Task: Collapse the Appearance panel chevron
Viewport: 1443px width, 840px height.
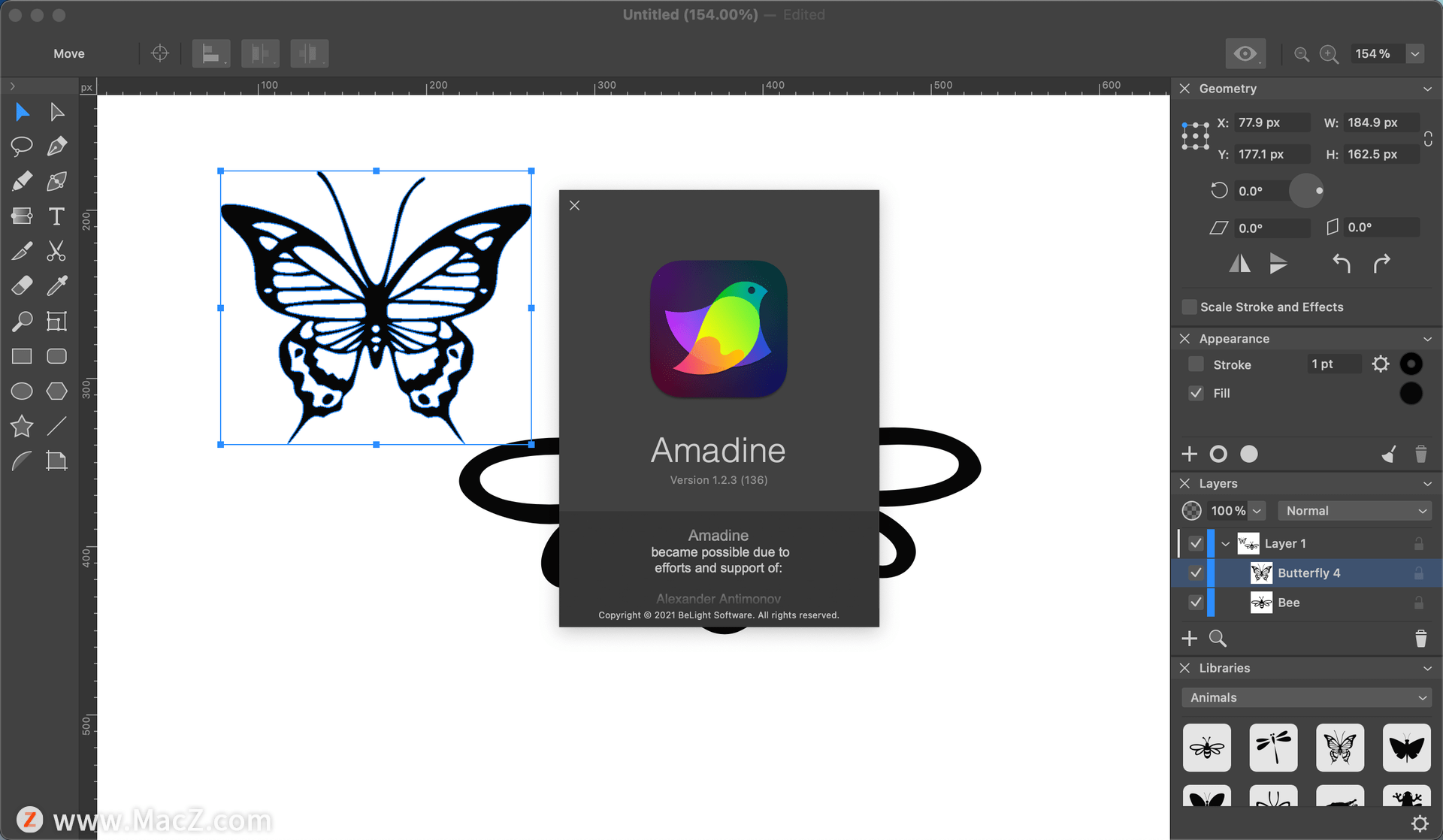Action: [x=1427, y=339]
